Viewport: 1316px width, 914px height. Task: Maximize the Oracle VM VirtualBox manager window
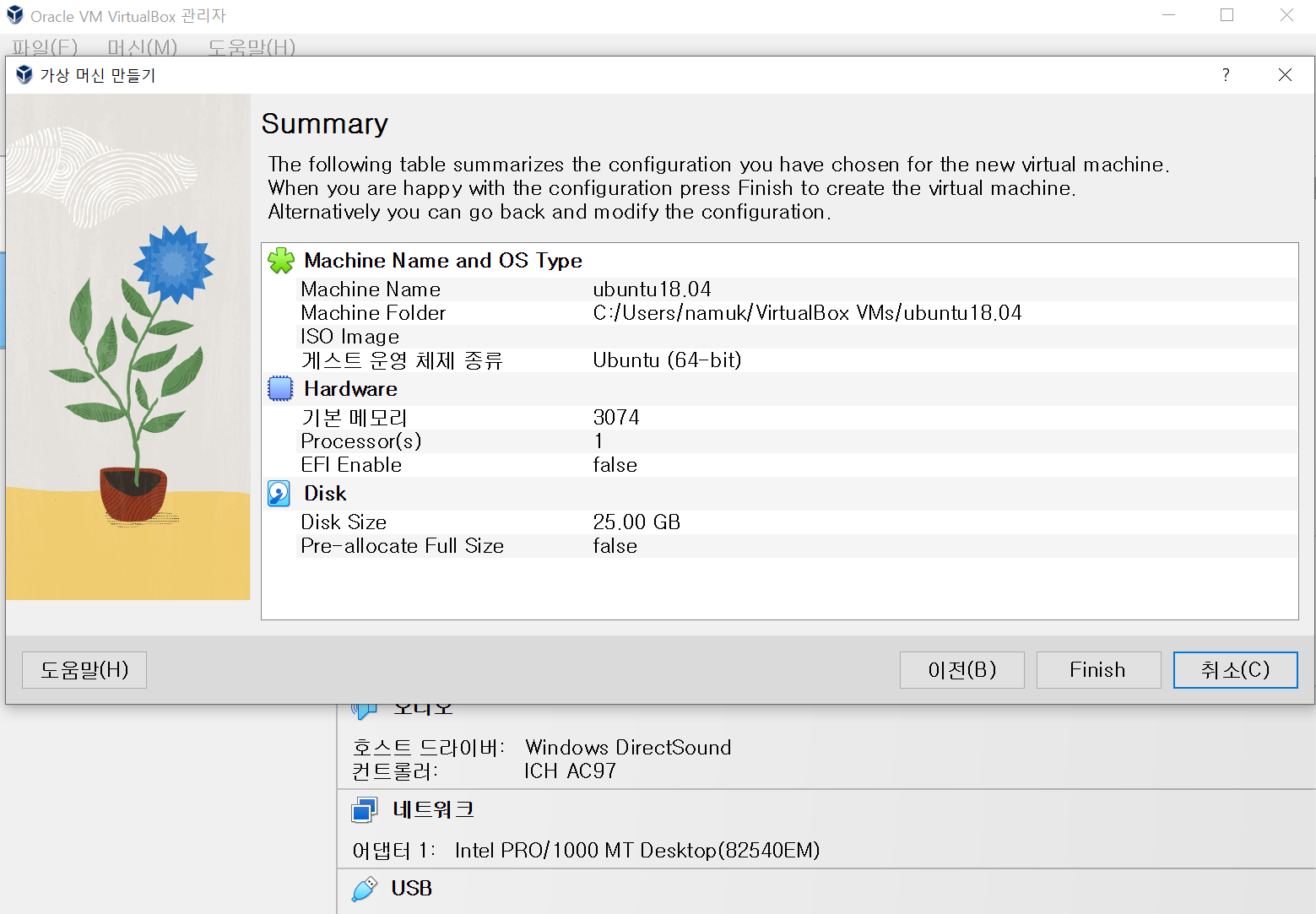(x=1227, y=15)
